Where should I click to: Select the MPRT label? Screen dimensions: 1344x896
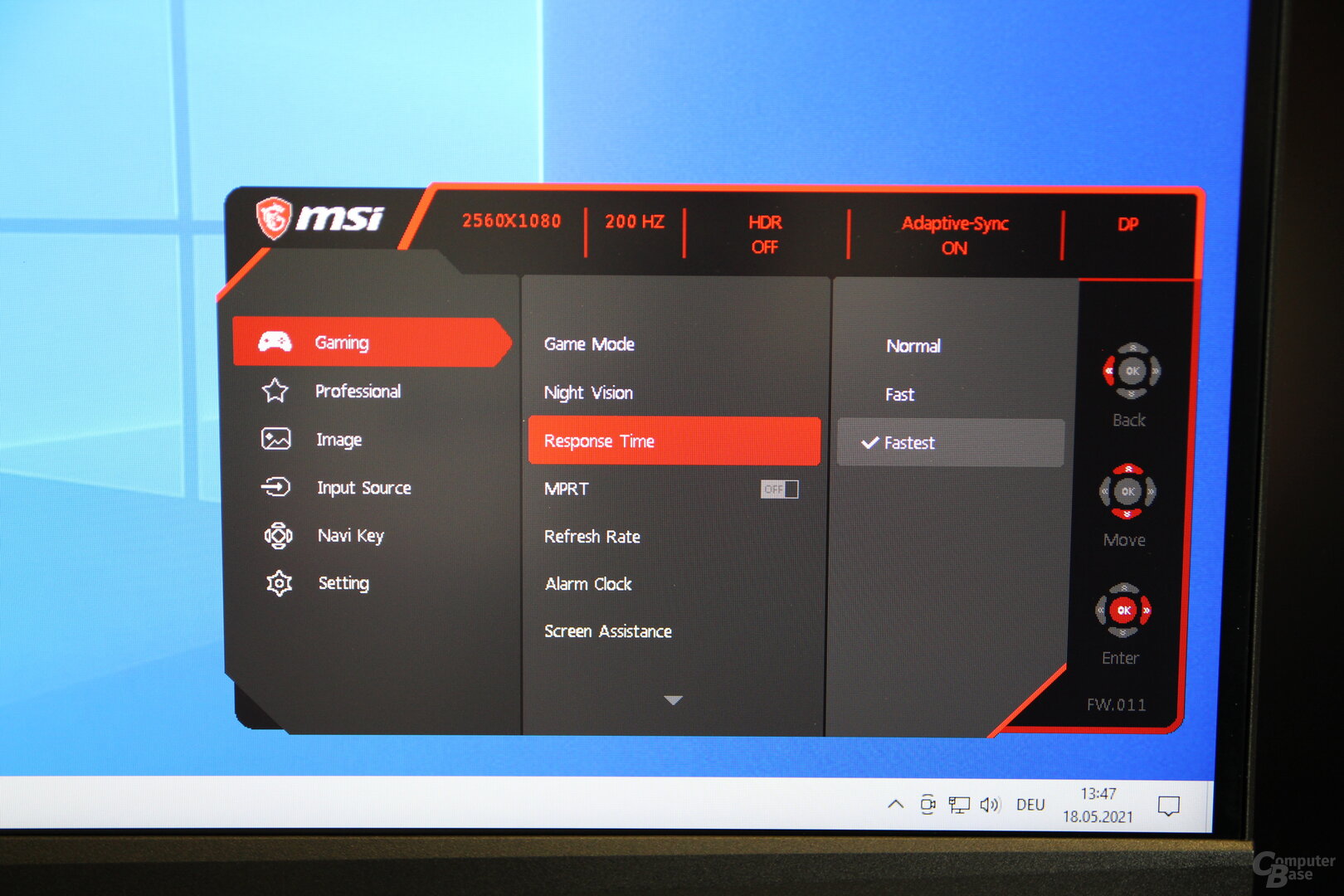(566, 489)
